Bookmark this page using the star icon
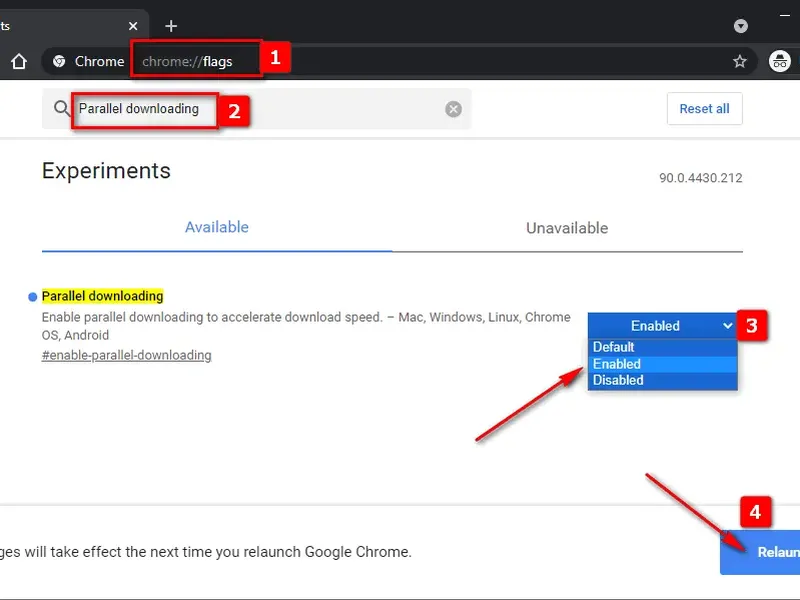Viewport: 800px width, 600px height. 740,61
